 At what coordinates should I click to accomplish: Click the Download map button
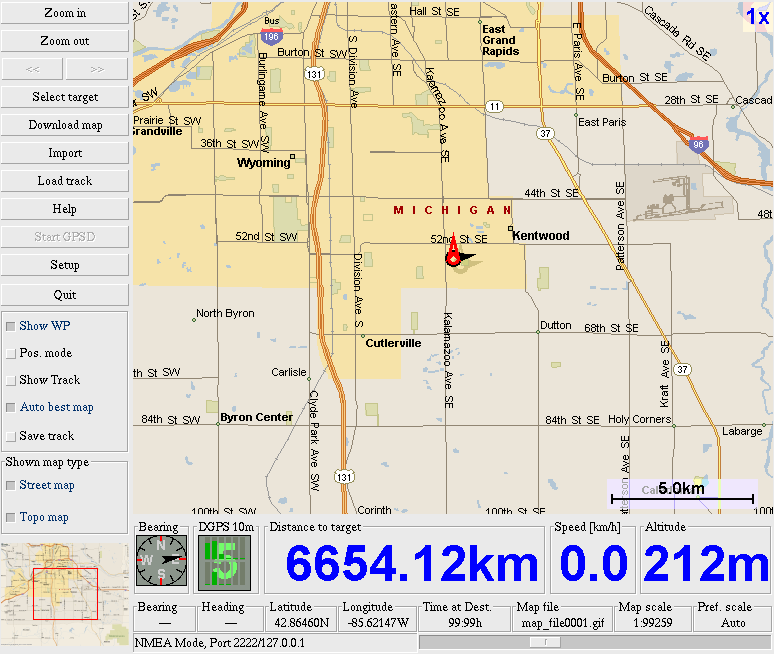point(65,125)
